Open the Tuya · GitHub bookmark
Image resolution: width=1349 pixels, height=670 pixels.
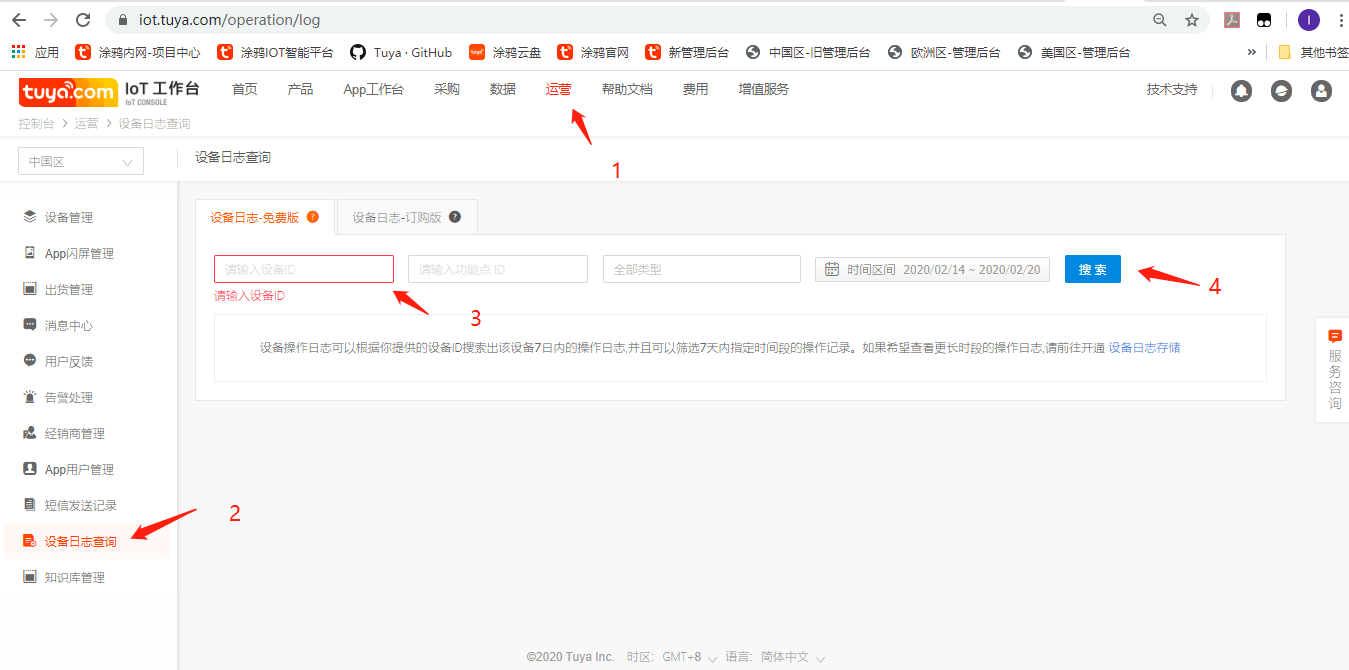tap(401, 52)
